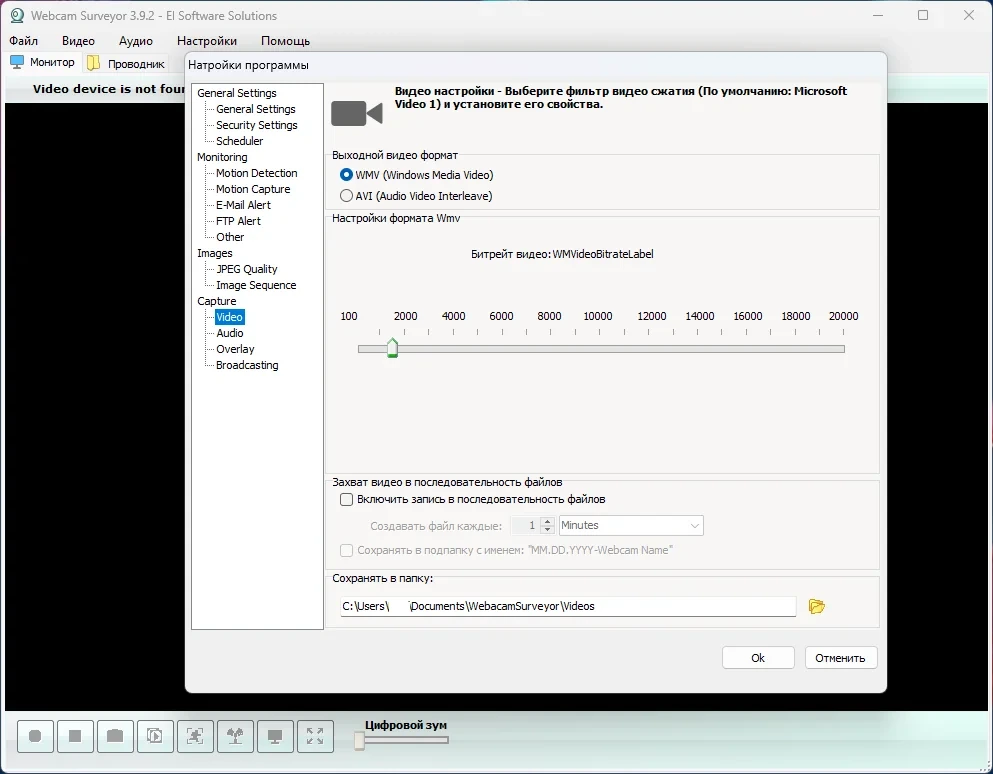The height and width of the screenshot is (774, 993).
Task: Start recording with the record button
Action: tap(35, 736)
